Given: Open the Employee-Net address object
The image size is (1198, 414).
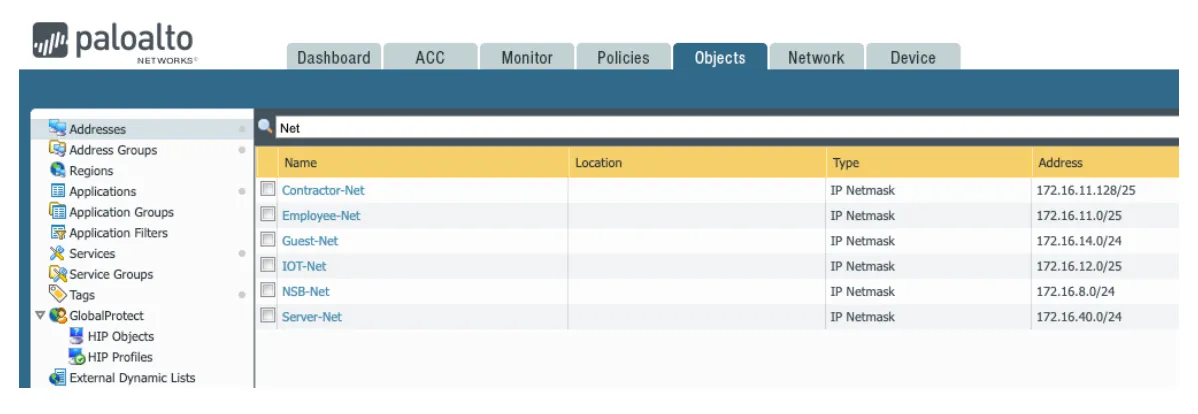Looking at the screenshot, I should pyautogui.click(x=321, y=215).
